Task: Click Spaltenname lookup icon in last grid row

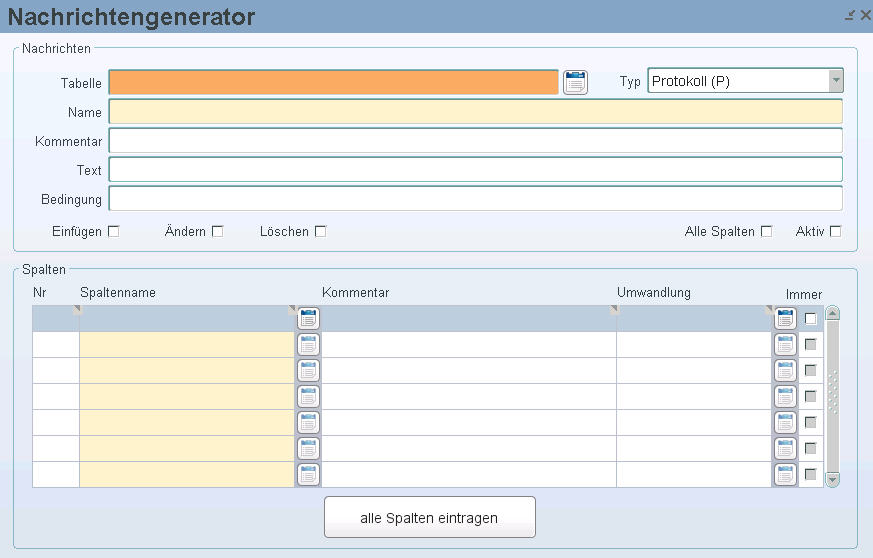Action: pos(308,474)
